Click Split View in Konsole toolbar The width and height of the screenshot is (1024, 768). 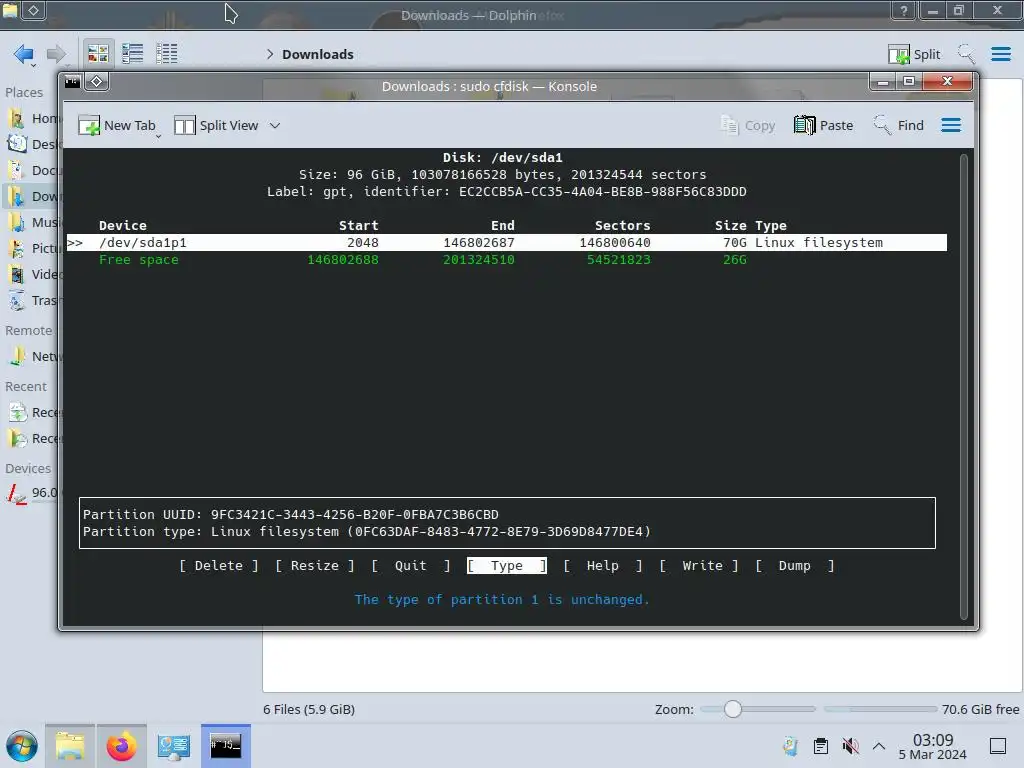click(216, 125)
